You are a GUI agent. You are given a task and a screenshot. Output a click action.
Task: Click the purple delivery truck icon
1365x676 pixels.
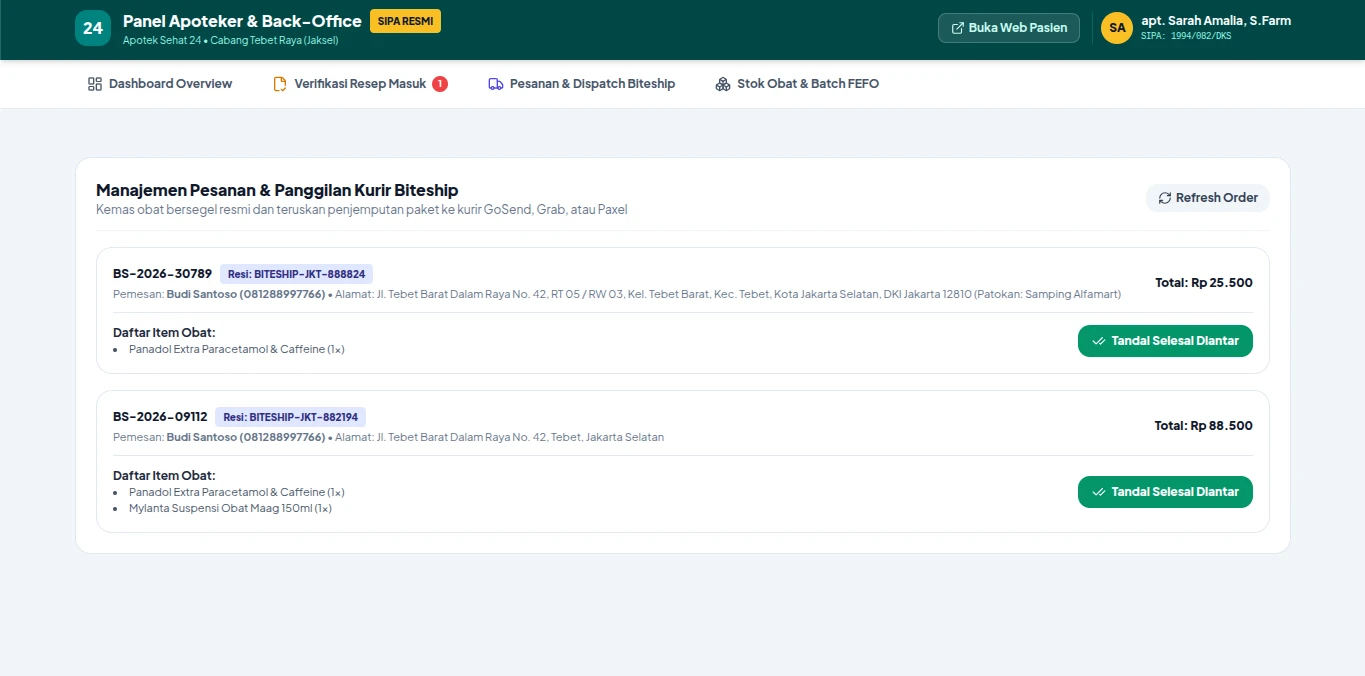496,84
